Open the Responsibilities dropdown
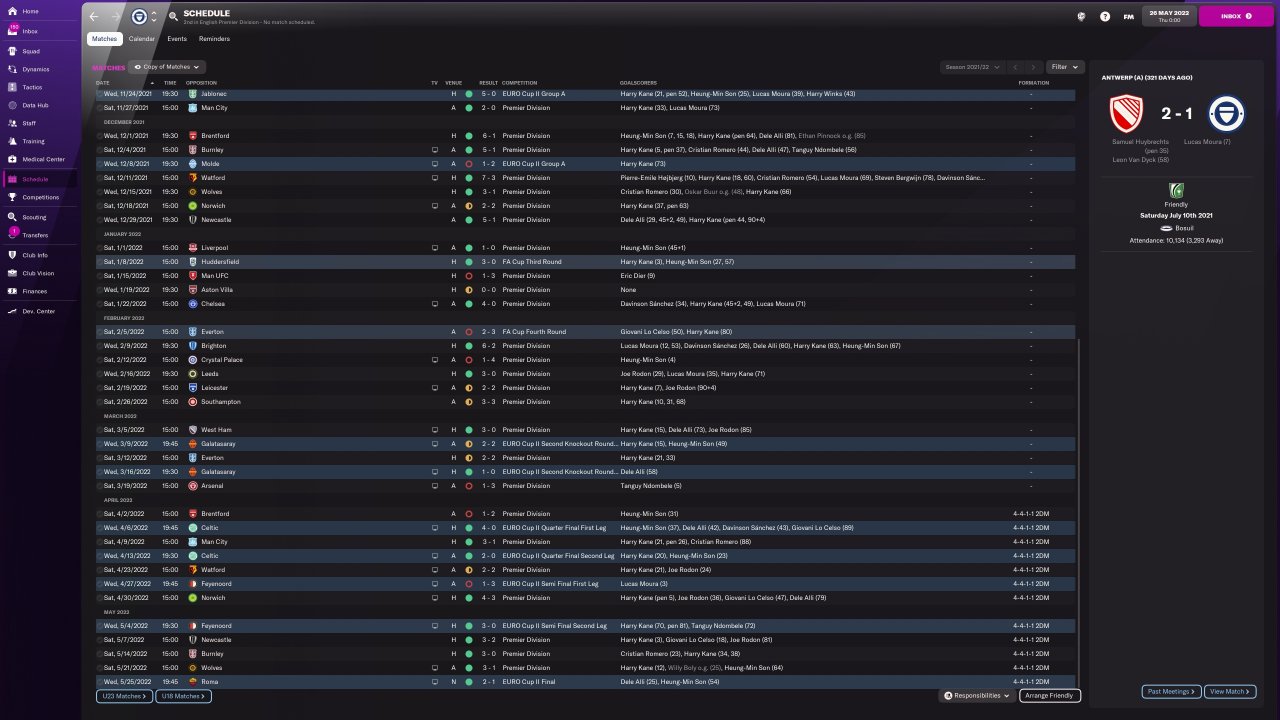 pyautogui.click(x=978, y=695)
